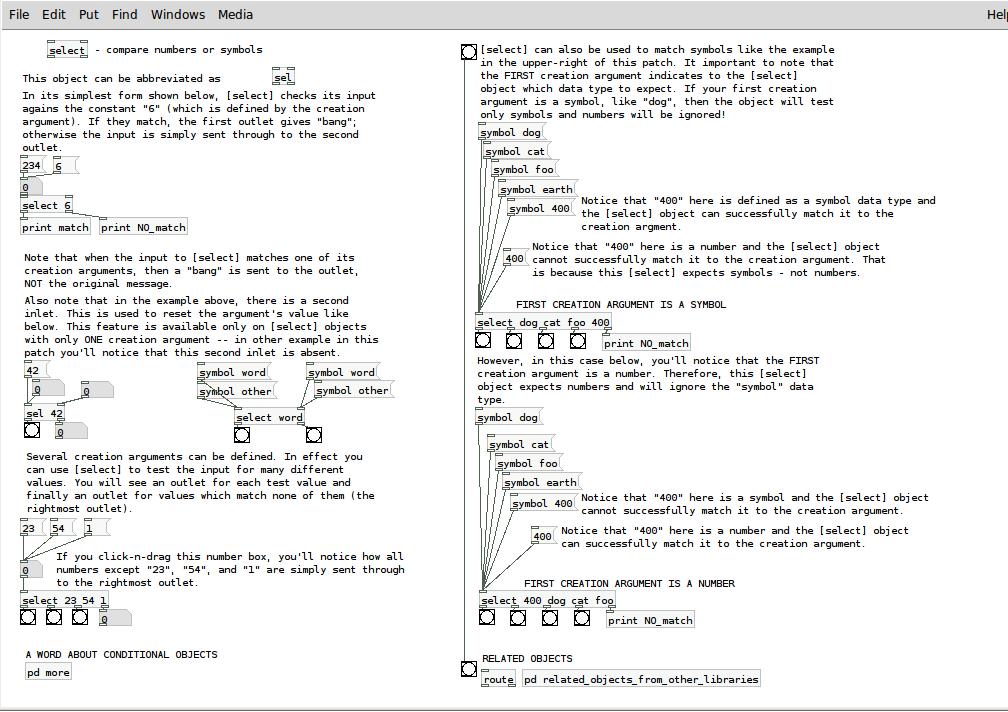The image size is (1008, 712).
Task: Send the 6 message box above select 6
Action: coord(64,166)
